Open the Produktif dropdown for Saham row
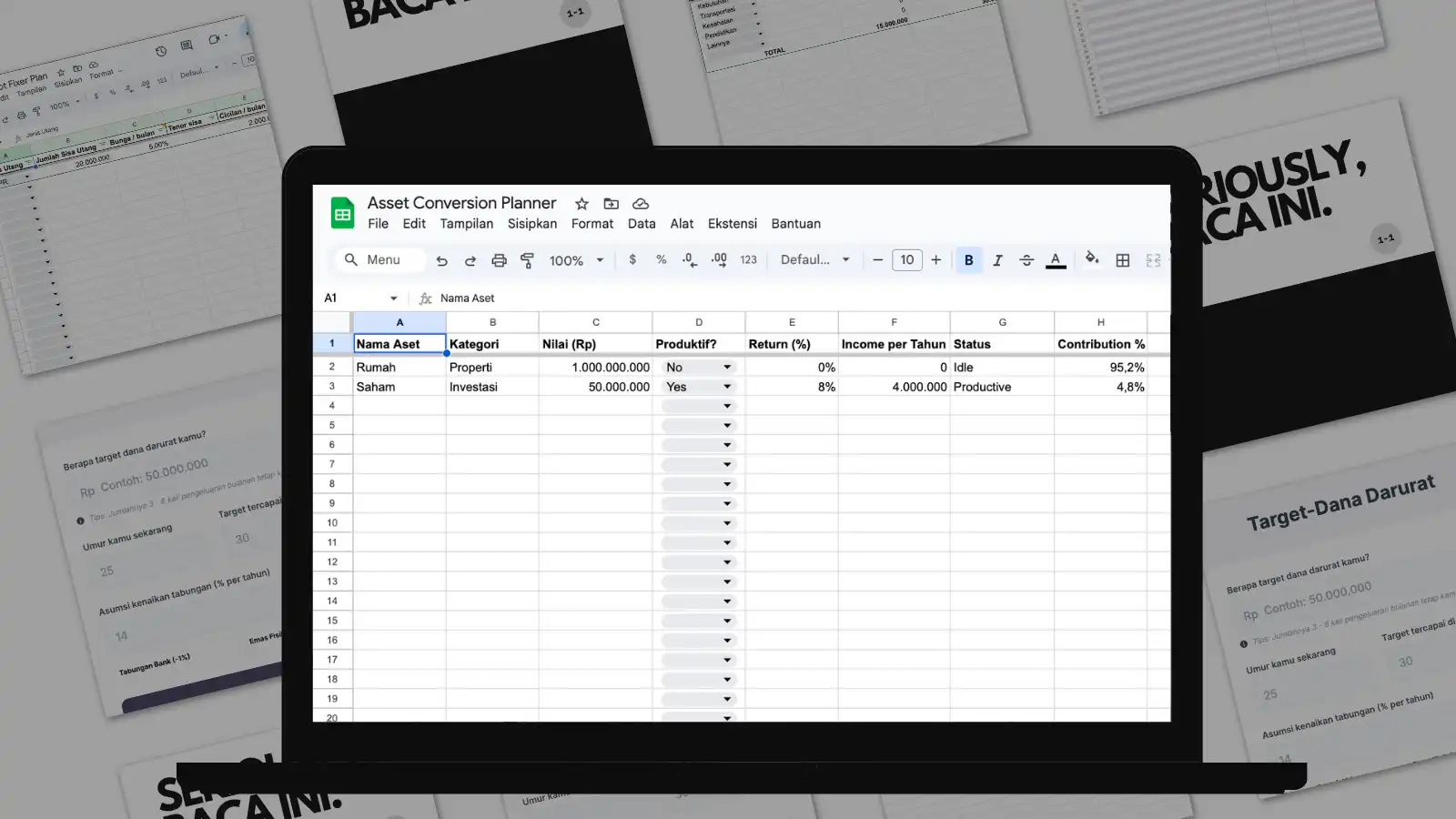Viewport: 1456px width, 819px height. [699, 387]
